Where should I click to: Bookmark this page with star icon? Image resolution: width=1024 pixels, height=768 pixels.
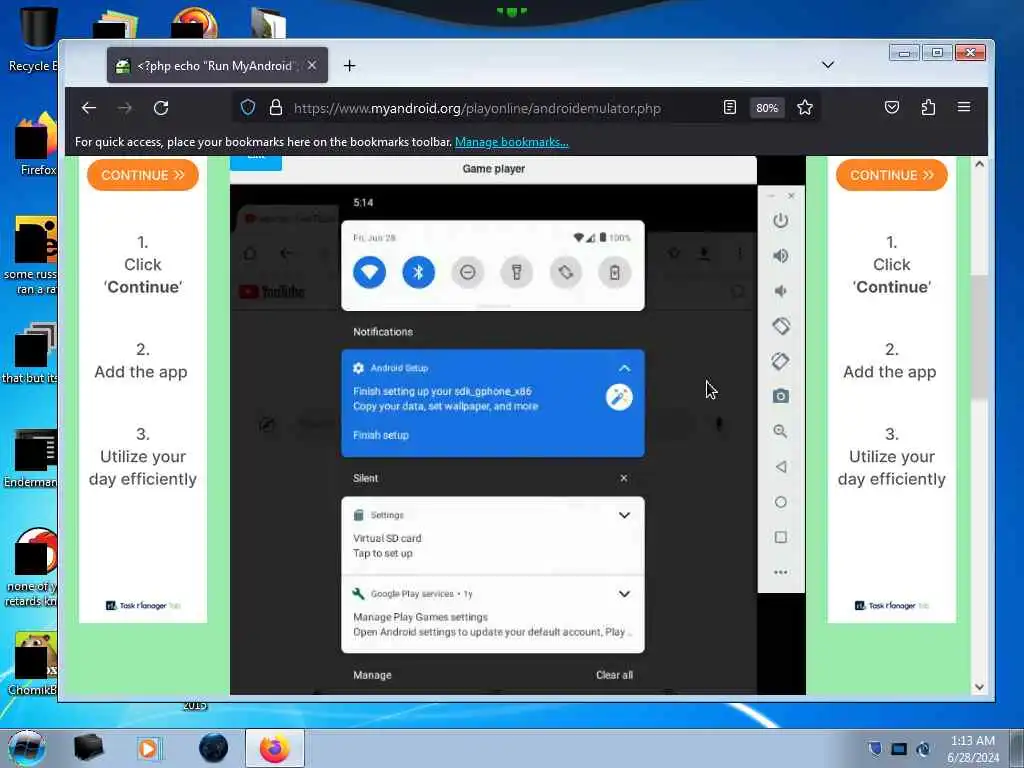[805, 108]
